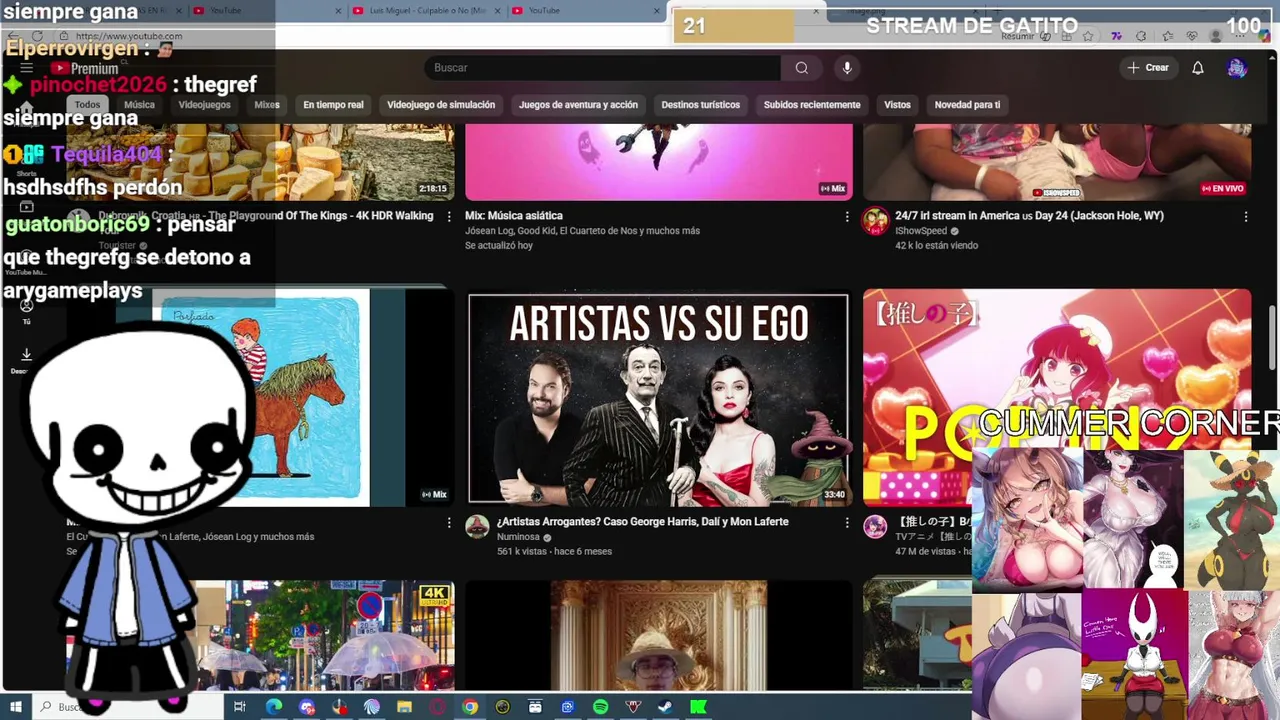Screen dimensions: 1280x720
Task: Click the YouTube Premium logo
Action: (x=84, y=68)
